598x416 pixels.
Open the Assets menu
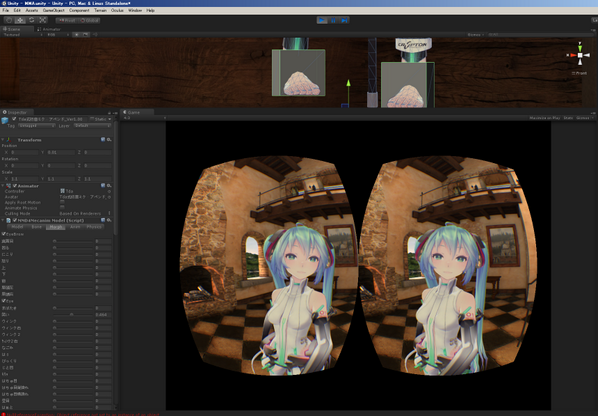[x=32, y=10]
